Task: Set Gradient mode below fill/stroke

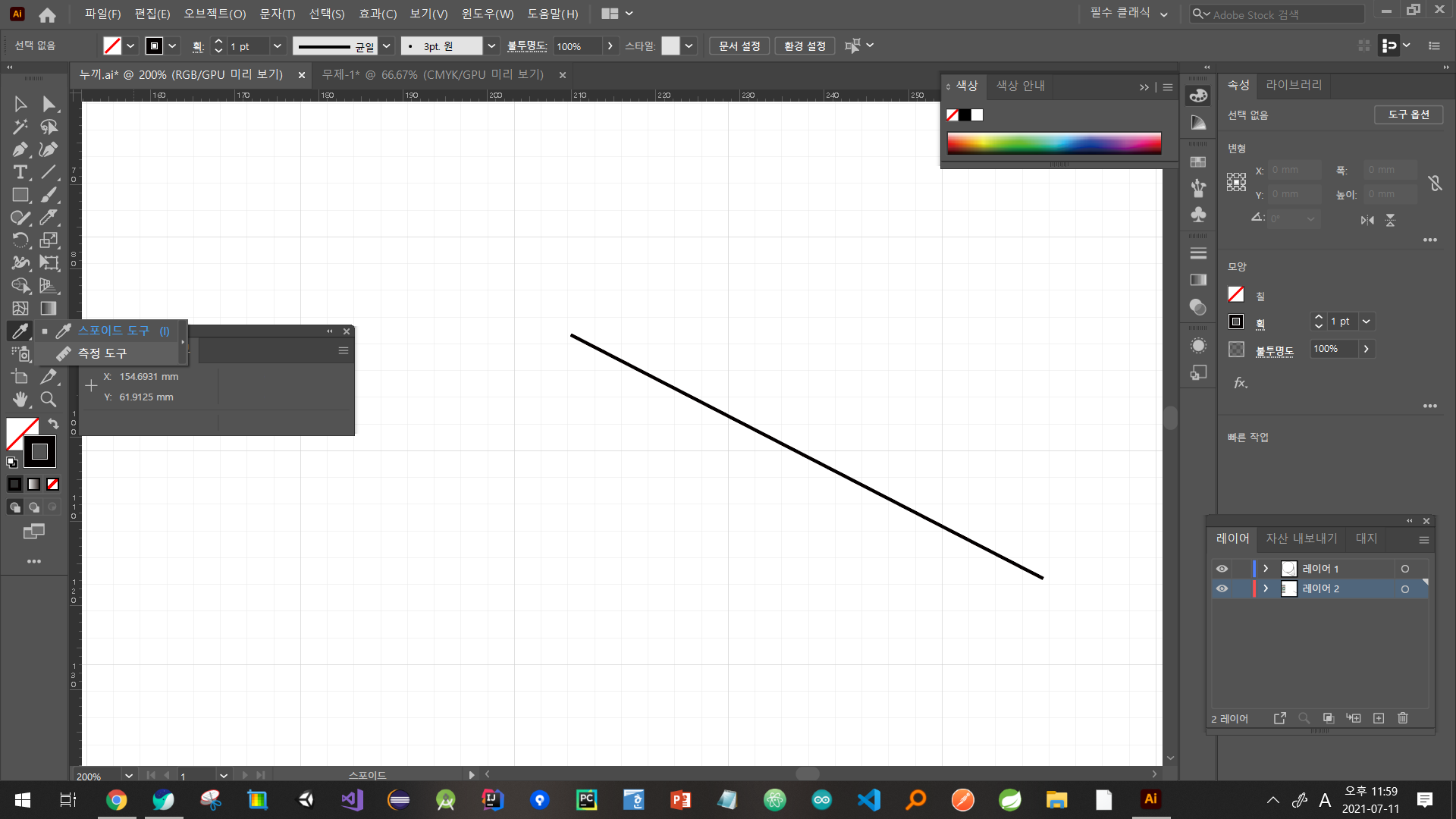Action: coord(34,484)
